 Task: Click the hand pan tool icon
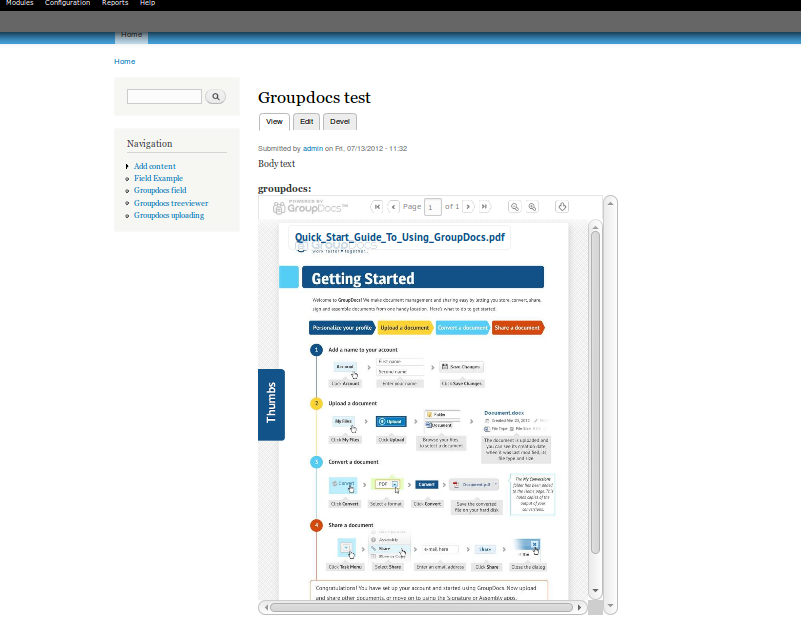(562, 207)
